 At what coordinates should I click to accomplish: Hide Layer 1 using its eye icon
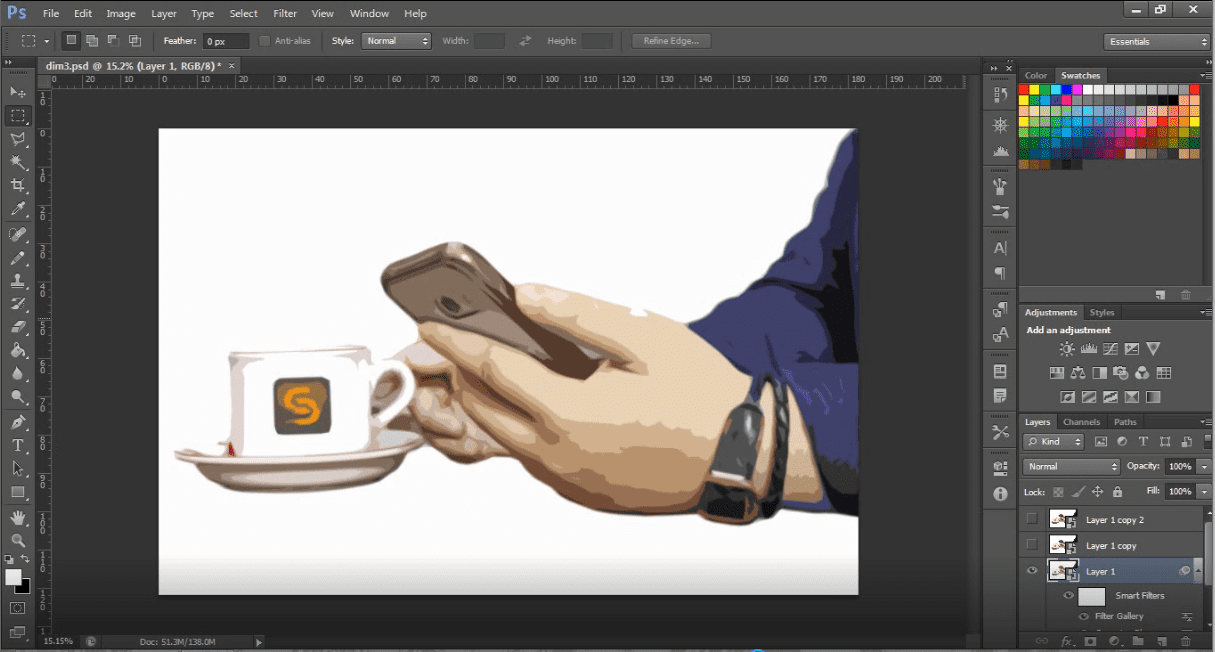(1032, 571)
